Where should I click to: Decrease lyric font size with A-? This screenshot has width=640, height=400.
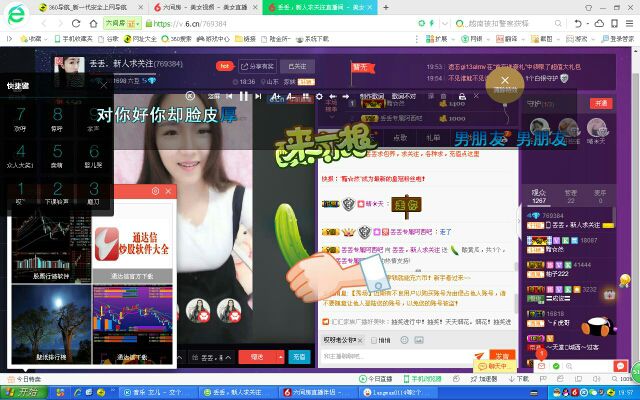click(291, 96)
